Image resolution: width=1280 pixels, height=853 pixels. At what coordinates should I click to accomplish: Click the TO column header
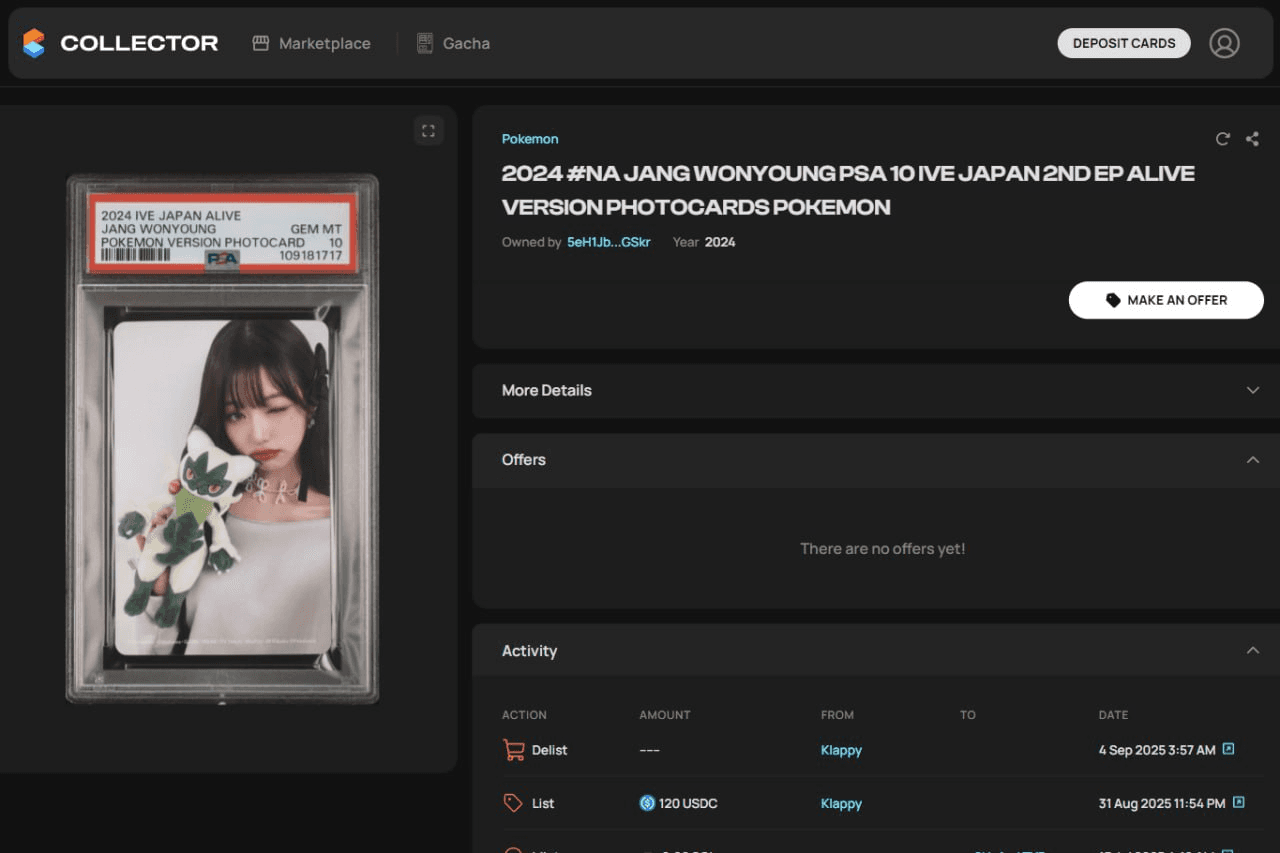point(968,715)
